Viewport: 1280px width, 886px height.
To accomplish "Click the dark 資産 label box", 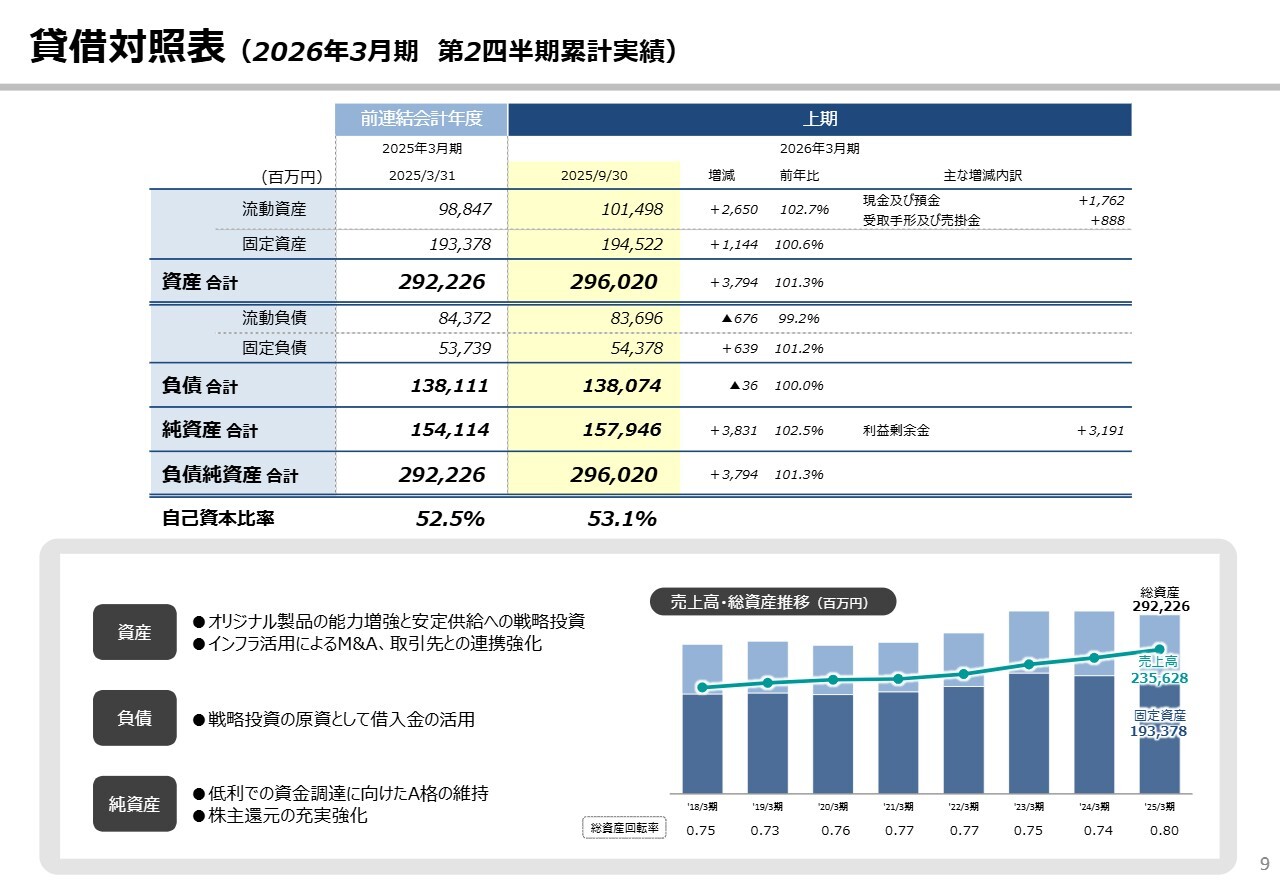I will pyautogui.click(x=134, y=632).
